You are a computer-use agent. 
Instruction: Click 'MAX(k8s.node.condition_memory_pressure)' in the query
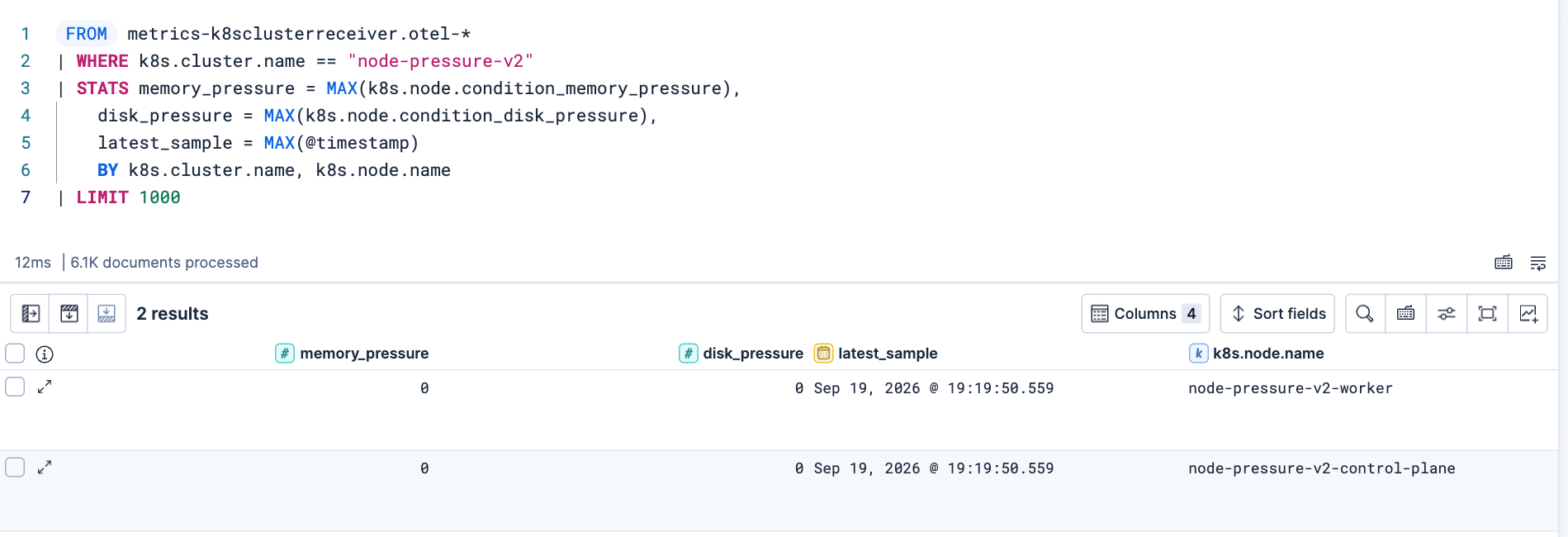pyautogui.click(x=528, y=88)
